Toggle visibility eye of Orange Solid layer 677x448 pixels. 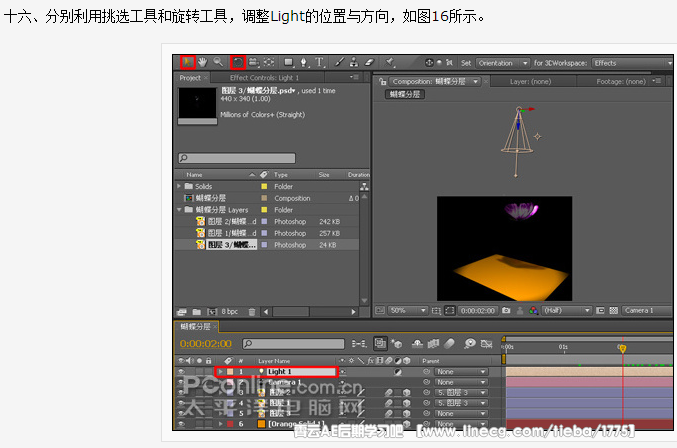tap(182, 424)
